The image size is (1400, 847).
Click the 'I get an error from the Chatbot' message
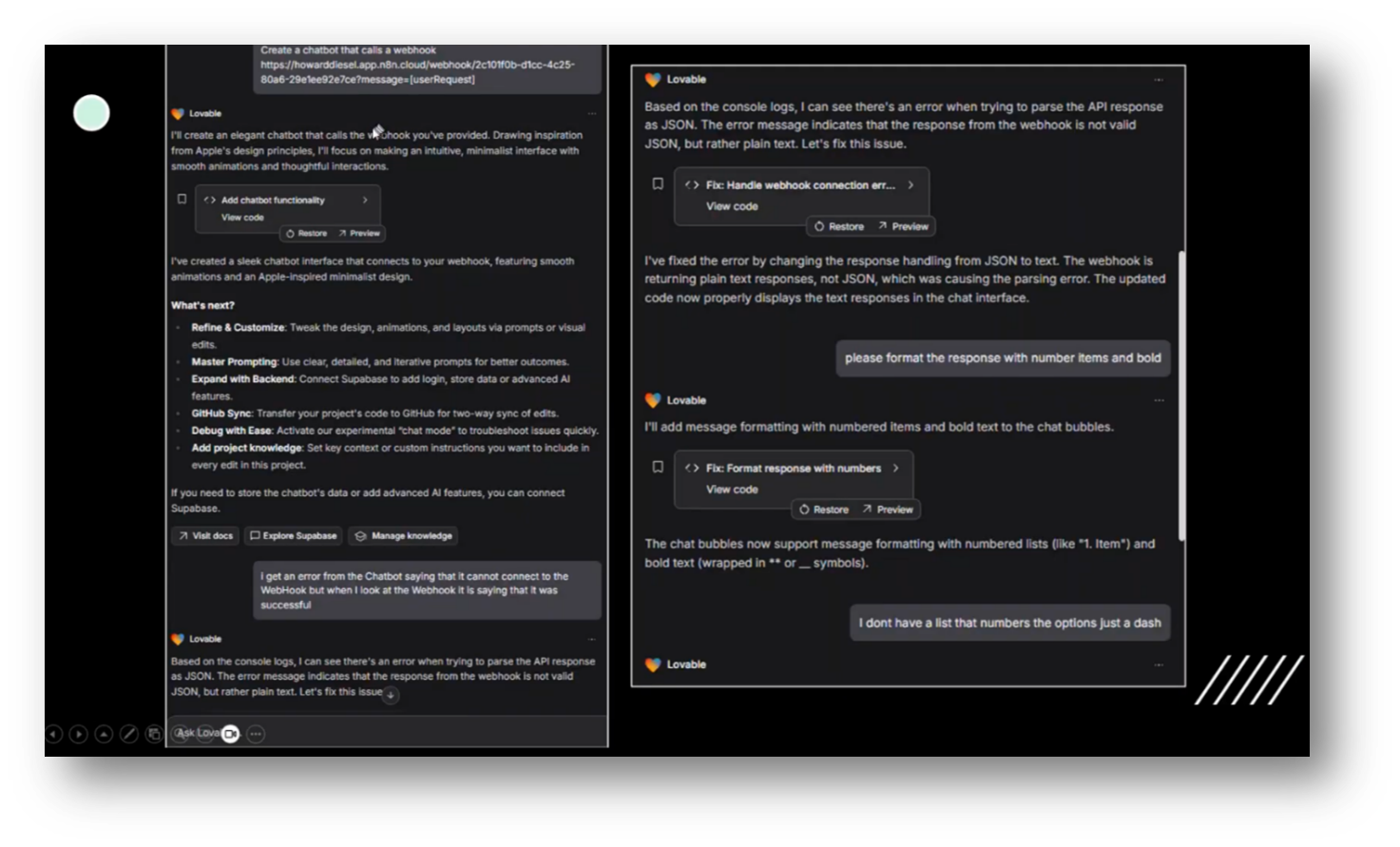coord(428,590)
